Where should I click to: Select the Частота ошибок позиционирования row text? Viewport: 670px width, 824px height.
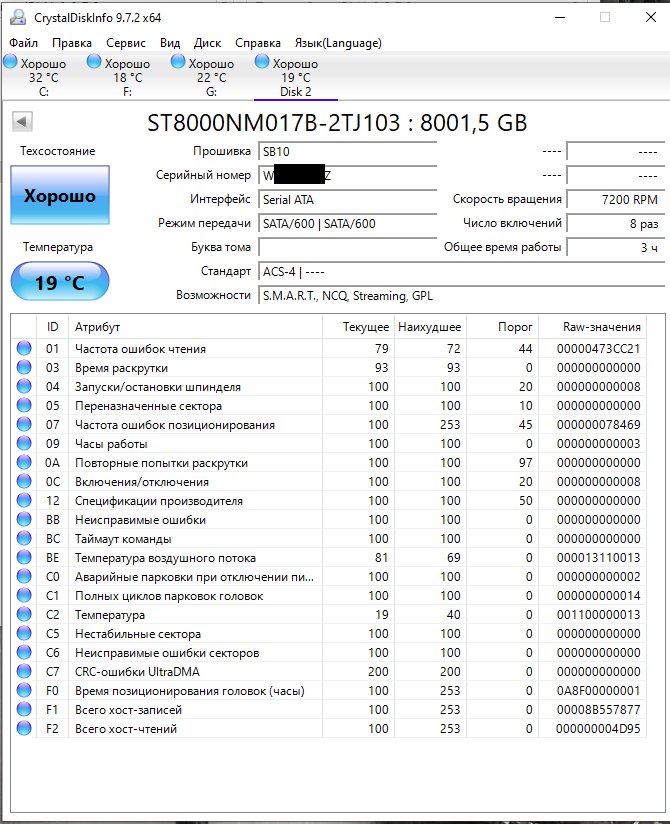pyautogui.click(x=174, y=425)
